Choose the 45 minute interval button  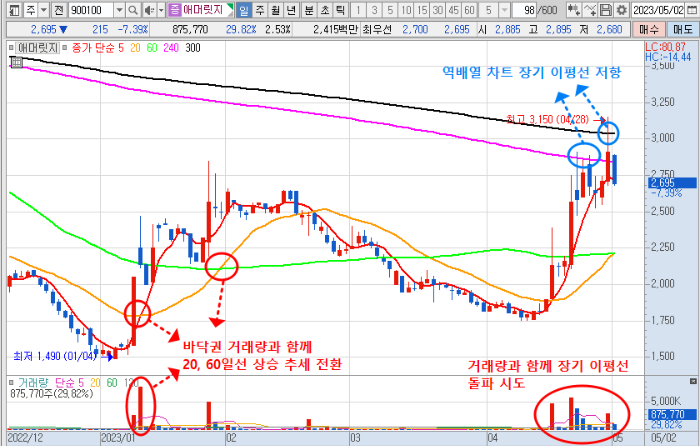[x=454, y=10]
